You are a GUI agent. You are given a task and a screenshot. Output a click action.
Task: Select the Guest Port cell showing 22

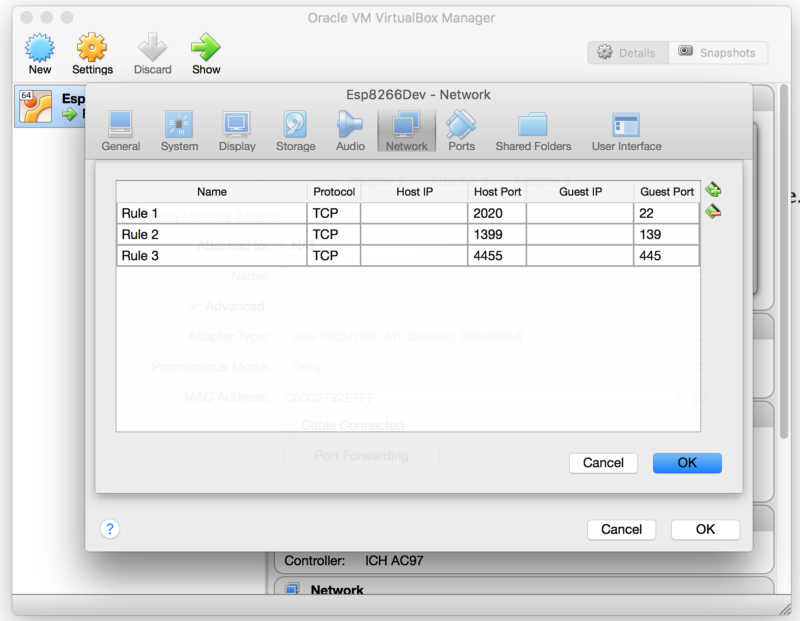(666, 213)
